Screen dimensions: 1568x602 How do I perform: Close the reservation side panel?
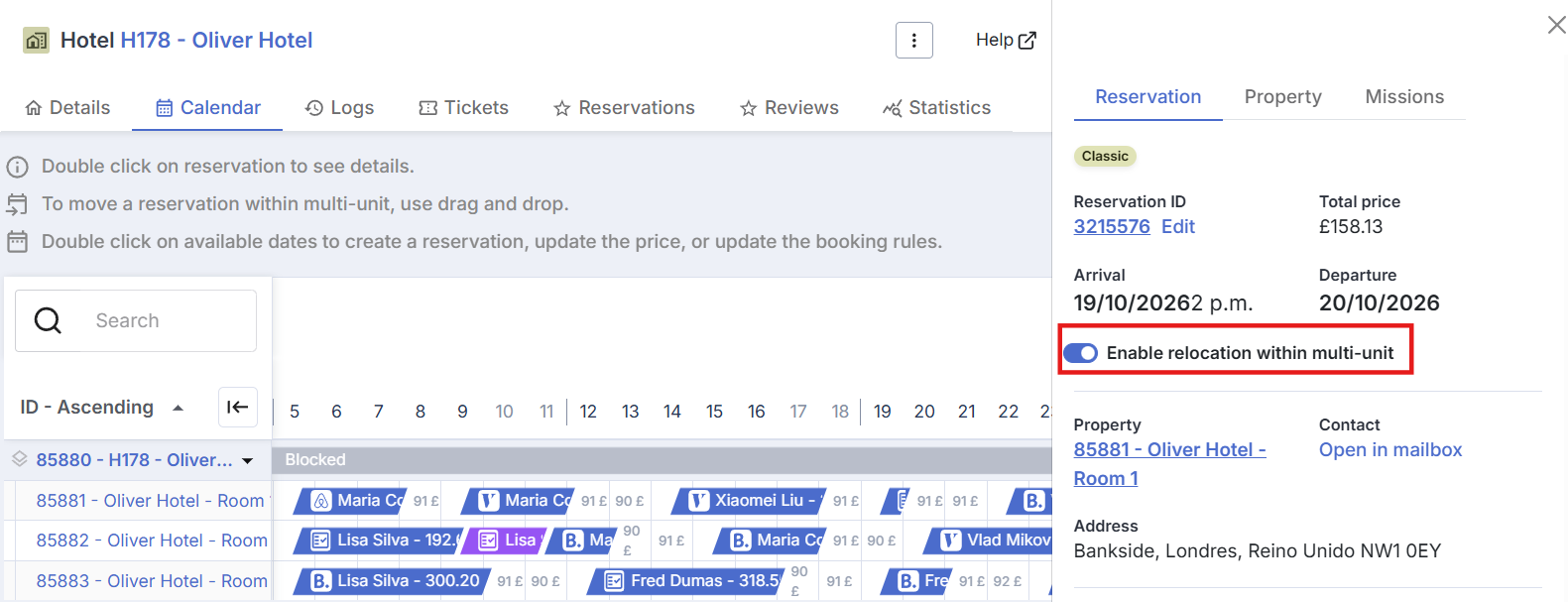(x=1556, y=25)
